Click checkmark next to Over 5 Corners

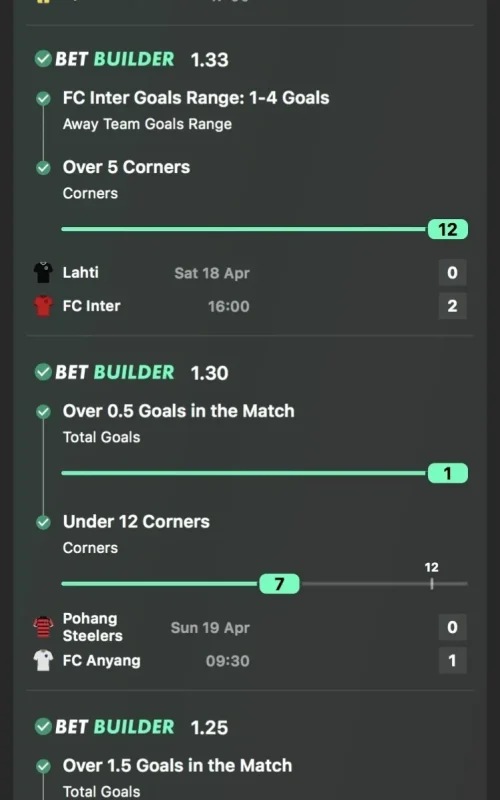pyautogui.click(x=43, y=168)
